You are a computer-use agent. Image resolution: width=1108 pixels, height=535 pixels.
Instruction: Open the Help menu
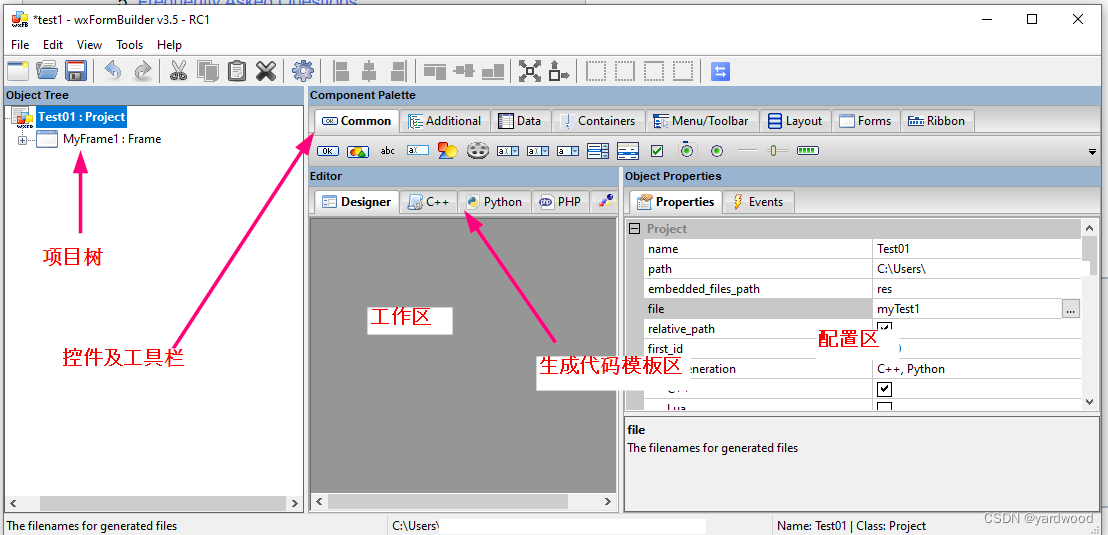[x=169, y=45]
